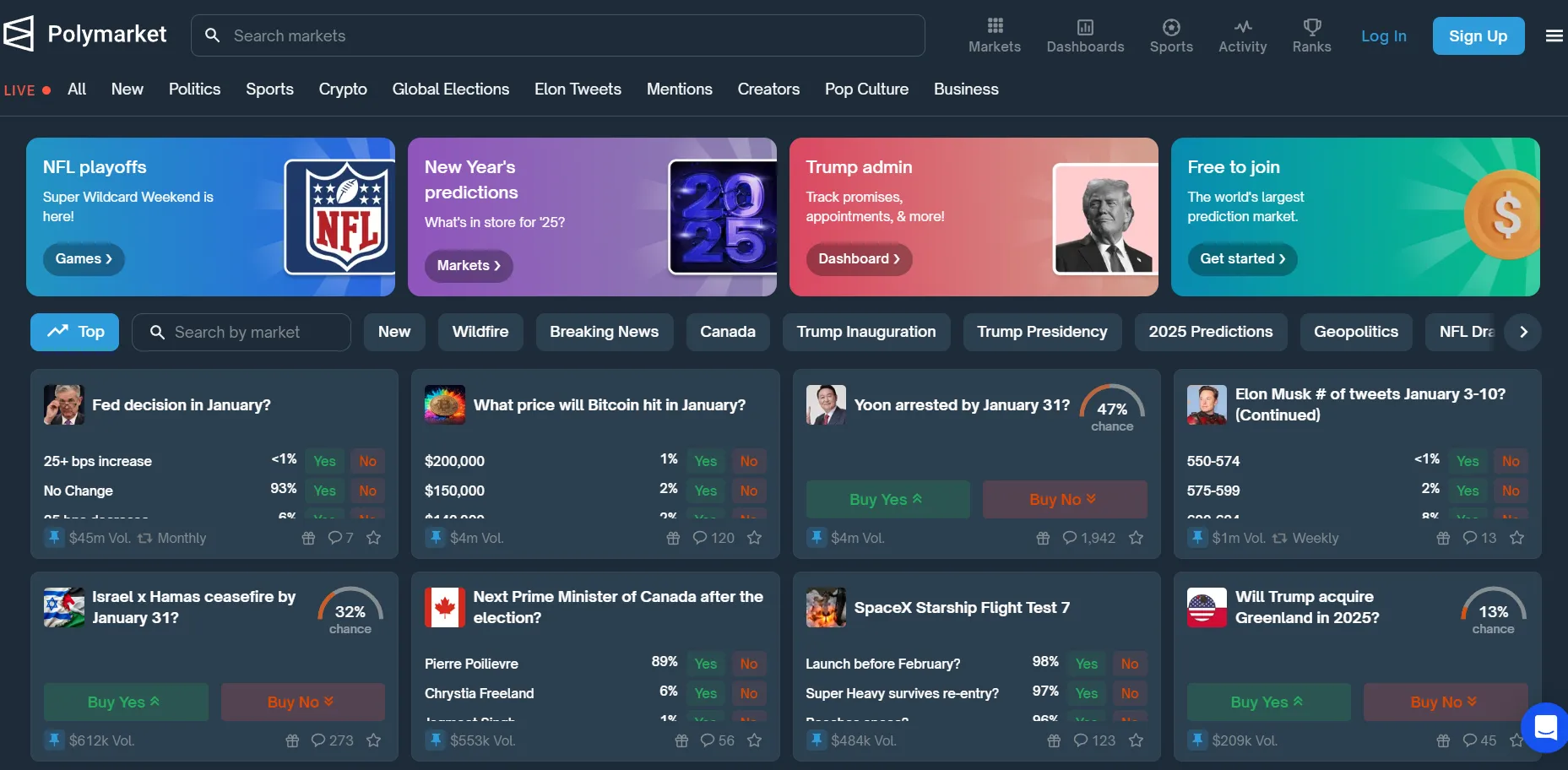Open the hamburger menu icon
The height and width of the screenshot is (770, 1568).
point(1554,35)
